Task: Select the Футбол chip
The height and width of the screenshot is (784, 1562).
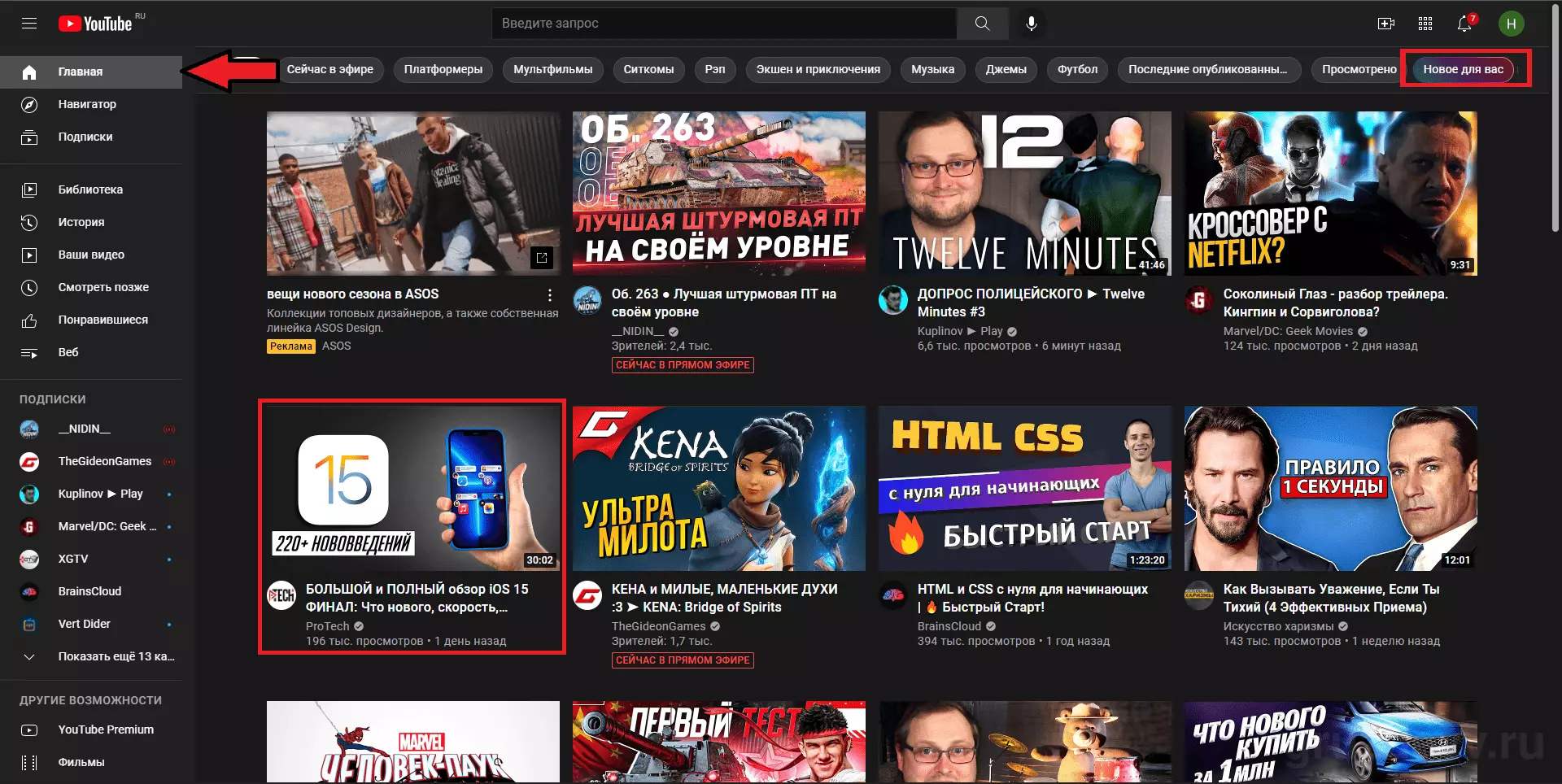Action: (1077, 69)
